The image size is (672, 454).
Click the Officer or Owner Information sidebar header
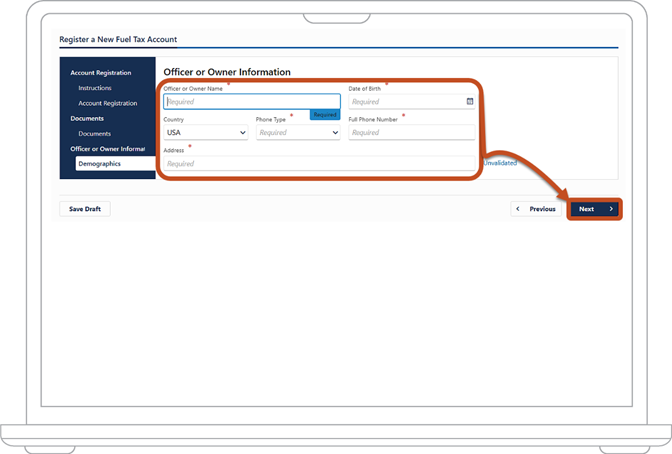[108, 149]
